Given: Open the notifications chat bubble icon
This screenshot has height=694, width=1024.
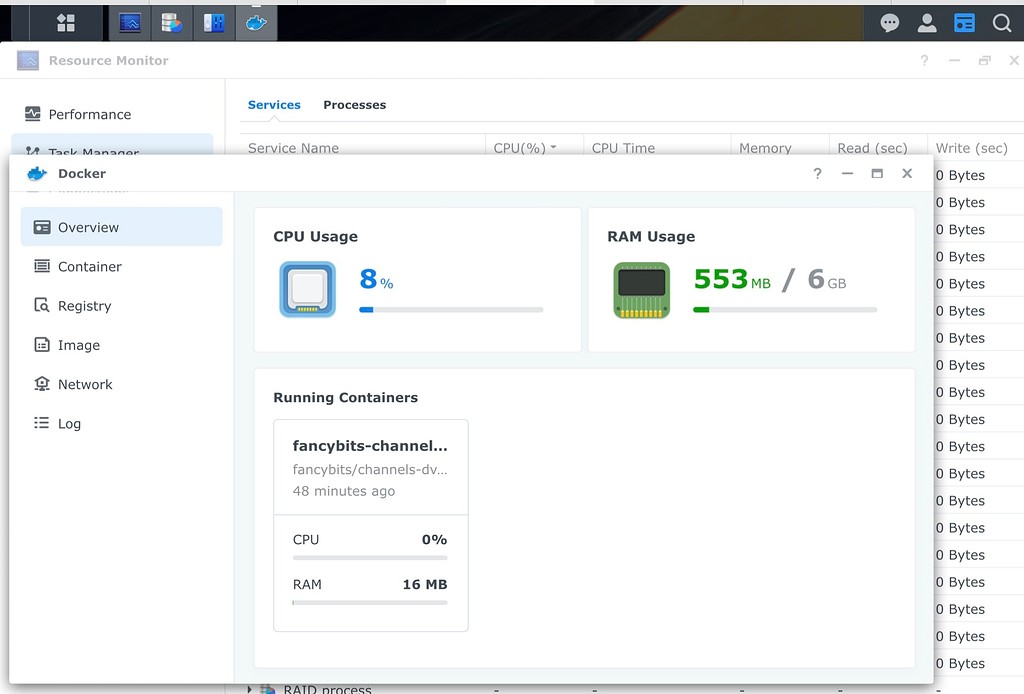Looking at the screenshot, I should (x=889, y=21).
